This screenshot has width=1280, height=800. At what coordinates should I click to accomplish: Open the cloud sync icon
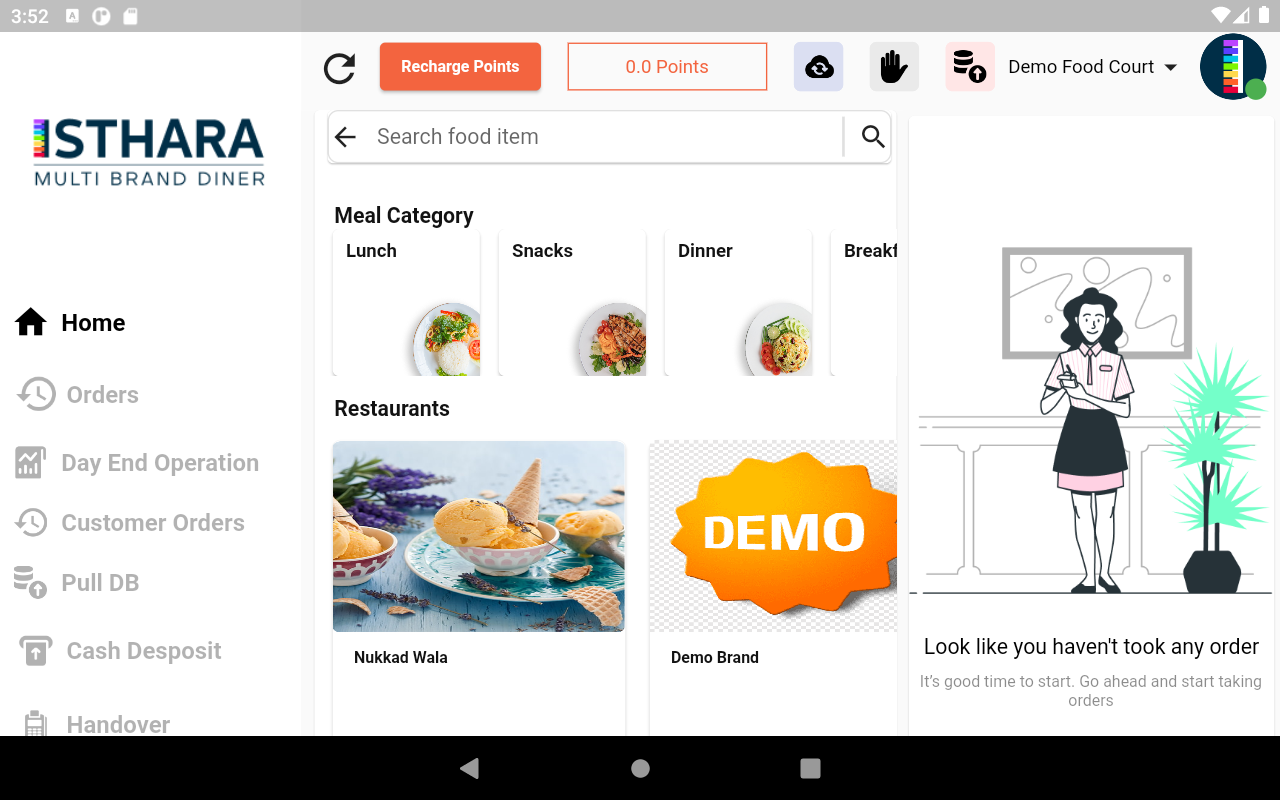click(x=819, y=67)
